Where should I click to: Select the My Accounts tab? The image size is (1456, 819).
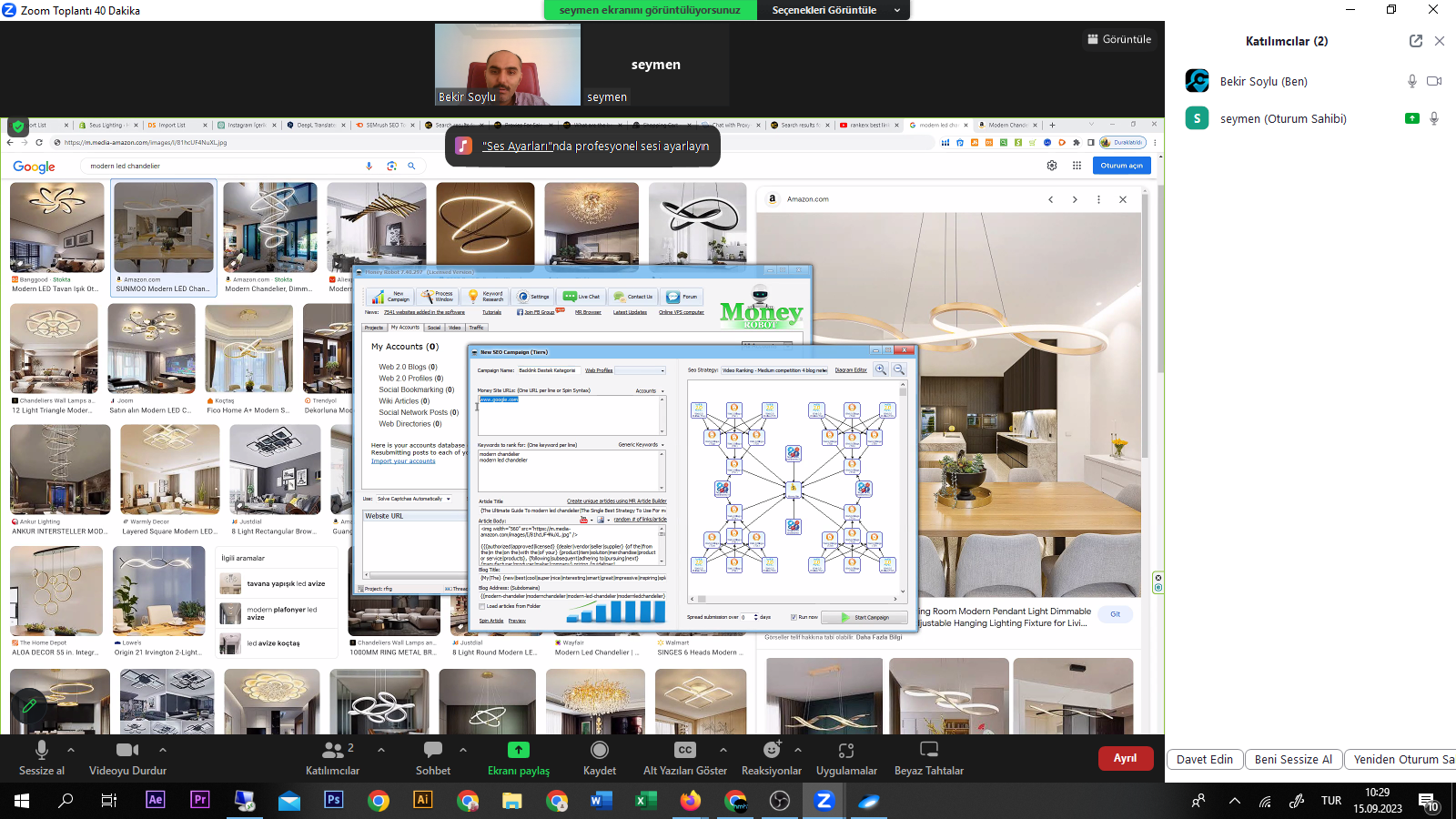point(405,328)
